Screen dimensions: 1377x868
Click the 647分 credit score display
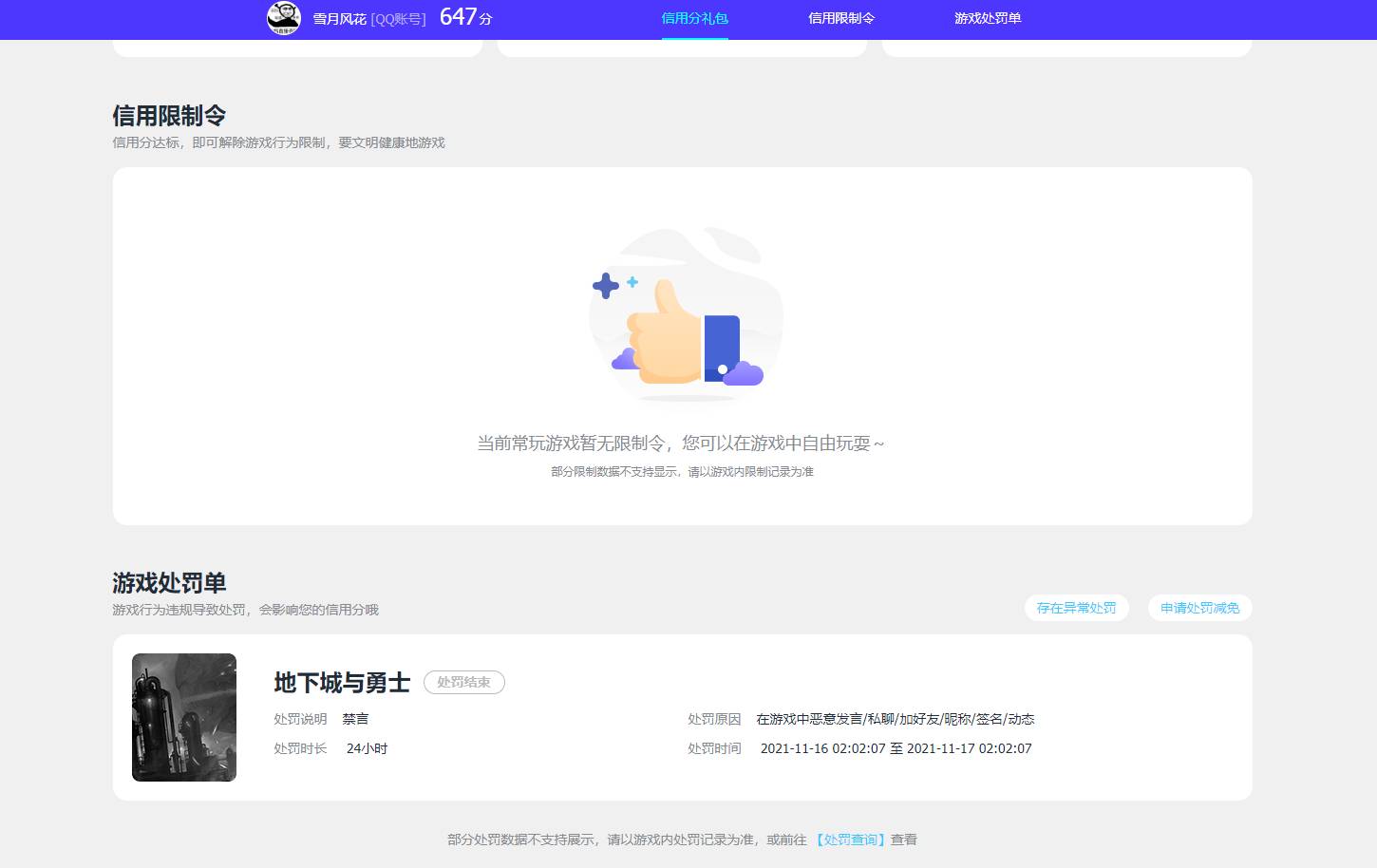click(464, 17)
